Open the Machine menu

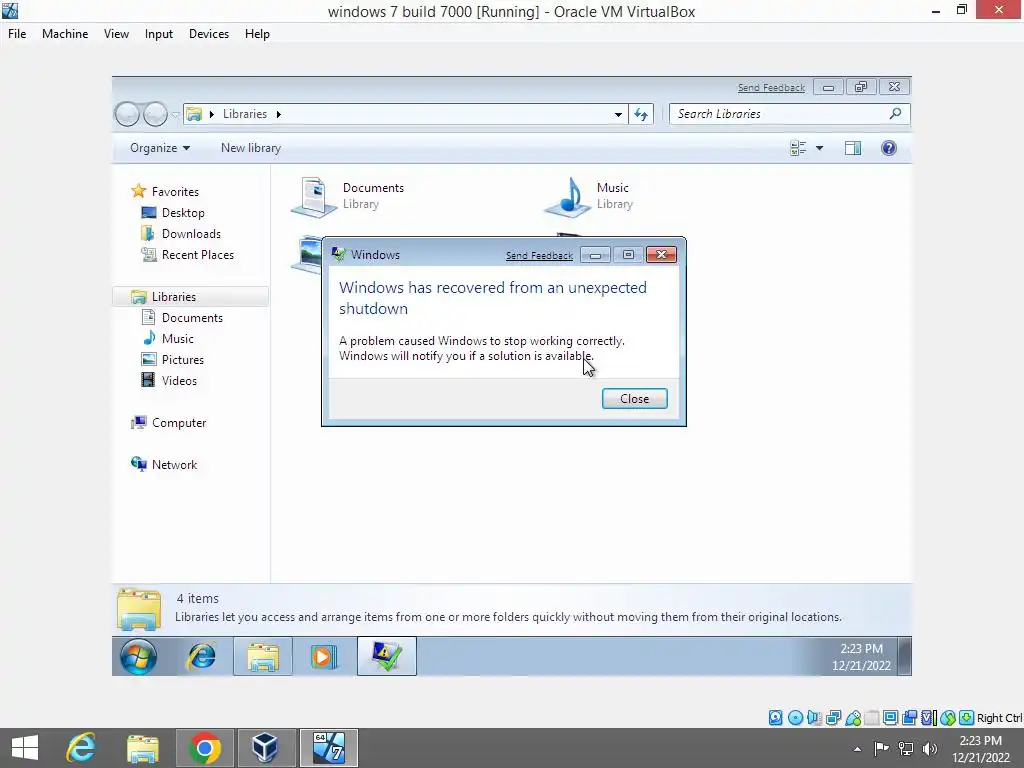point(65,34)
